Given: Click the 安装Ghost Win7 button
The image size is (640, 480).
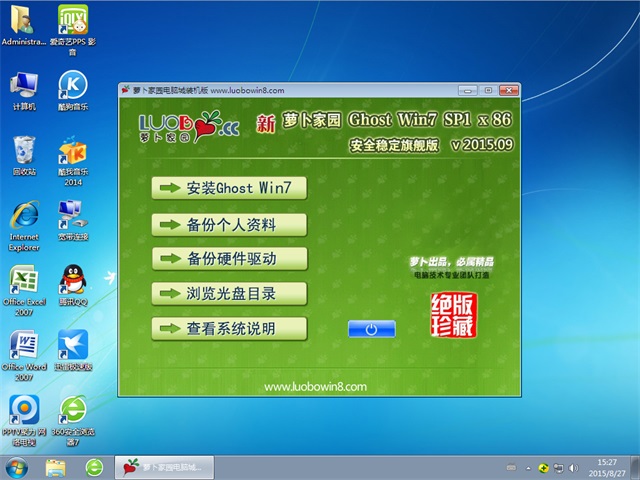Looking at the screenshot, I should tap(229, 188).
